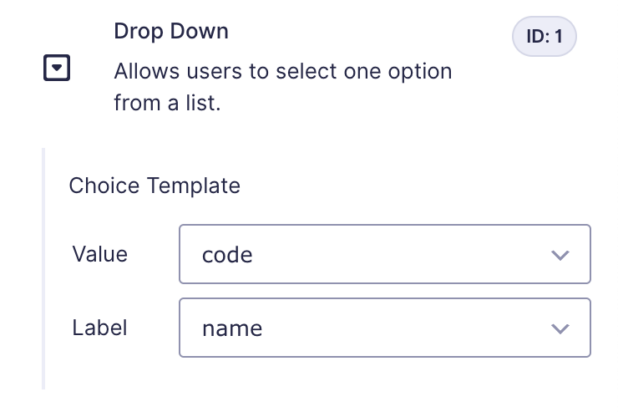Click the code text in the Value box
This screenshot has height=412, width=618.
[x=227, y=255]
